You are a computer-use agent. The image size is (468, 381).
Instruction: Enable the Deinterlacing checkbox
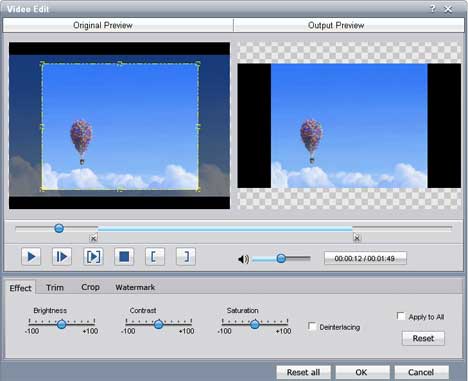point(312,326)
